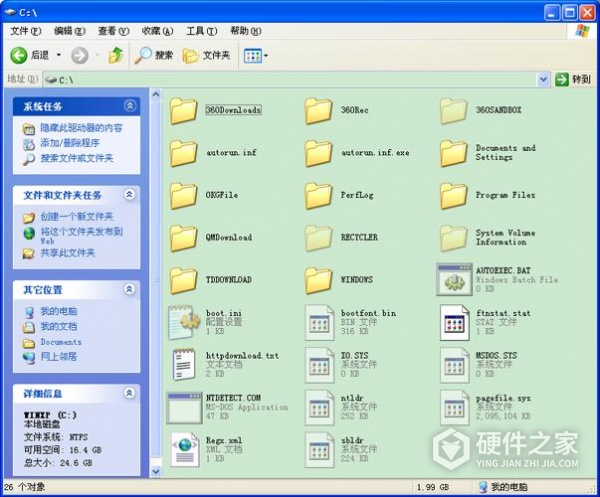
Task: Open the Back button history dropdown arrow
Action: click(x=59, y=55)
